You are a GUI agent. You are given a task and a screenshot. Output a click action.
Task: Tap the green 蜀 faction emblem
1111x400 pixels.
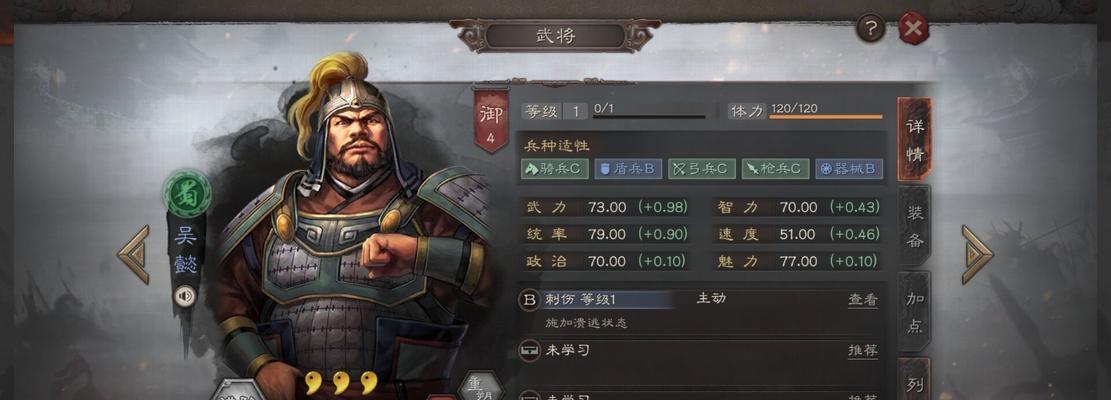(x=187, y=193)
